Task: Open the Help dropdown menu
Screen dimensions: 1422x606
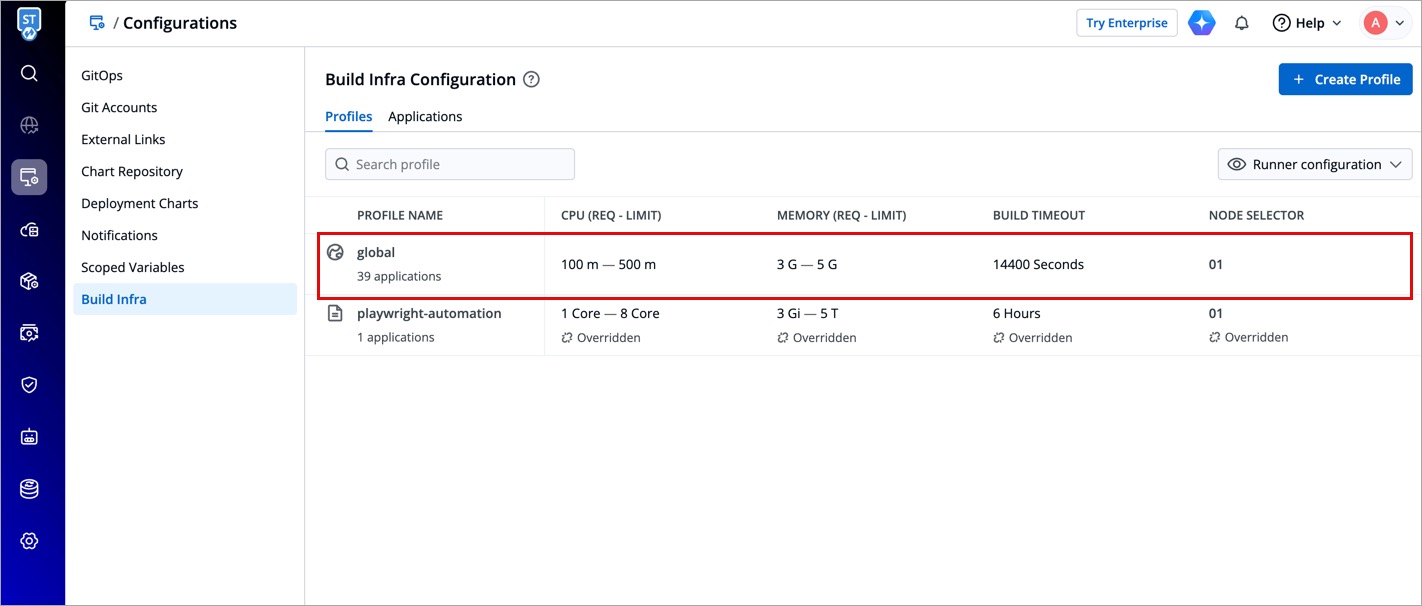Action: 1306,23
